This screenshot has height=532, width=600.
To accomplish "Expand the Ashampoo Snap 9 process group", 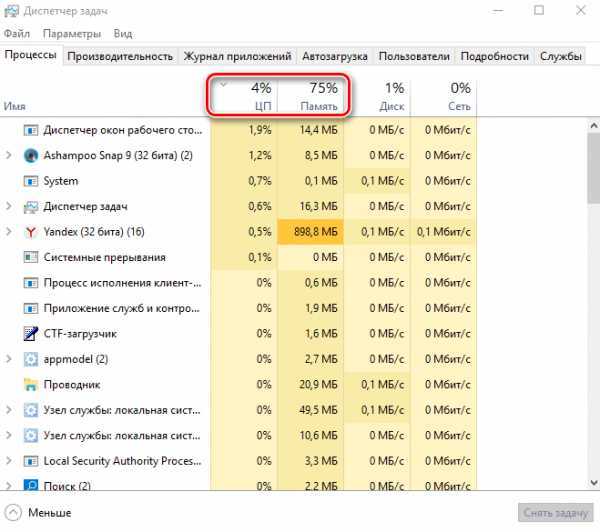I will [9, 155].
